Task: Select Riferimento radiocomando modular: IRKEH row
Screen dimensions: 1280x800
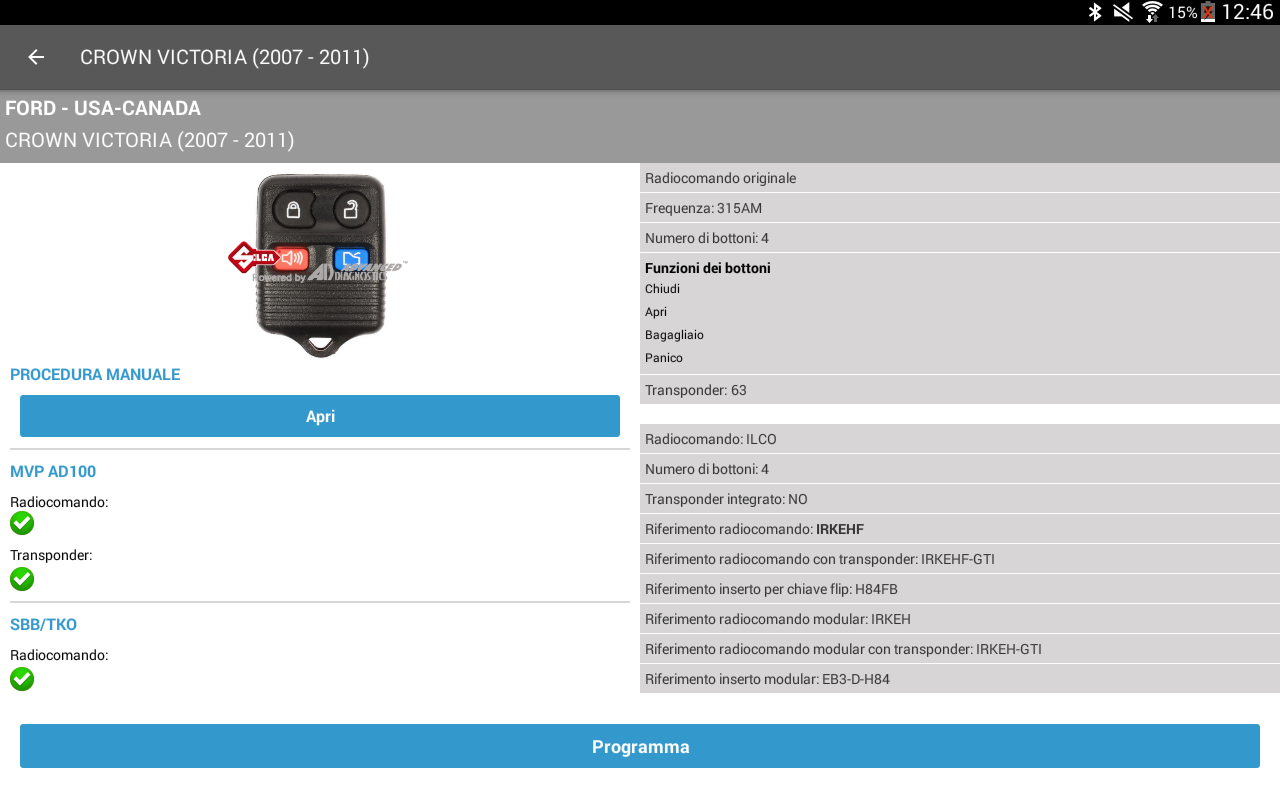Action: point(960,619)
